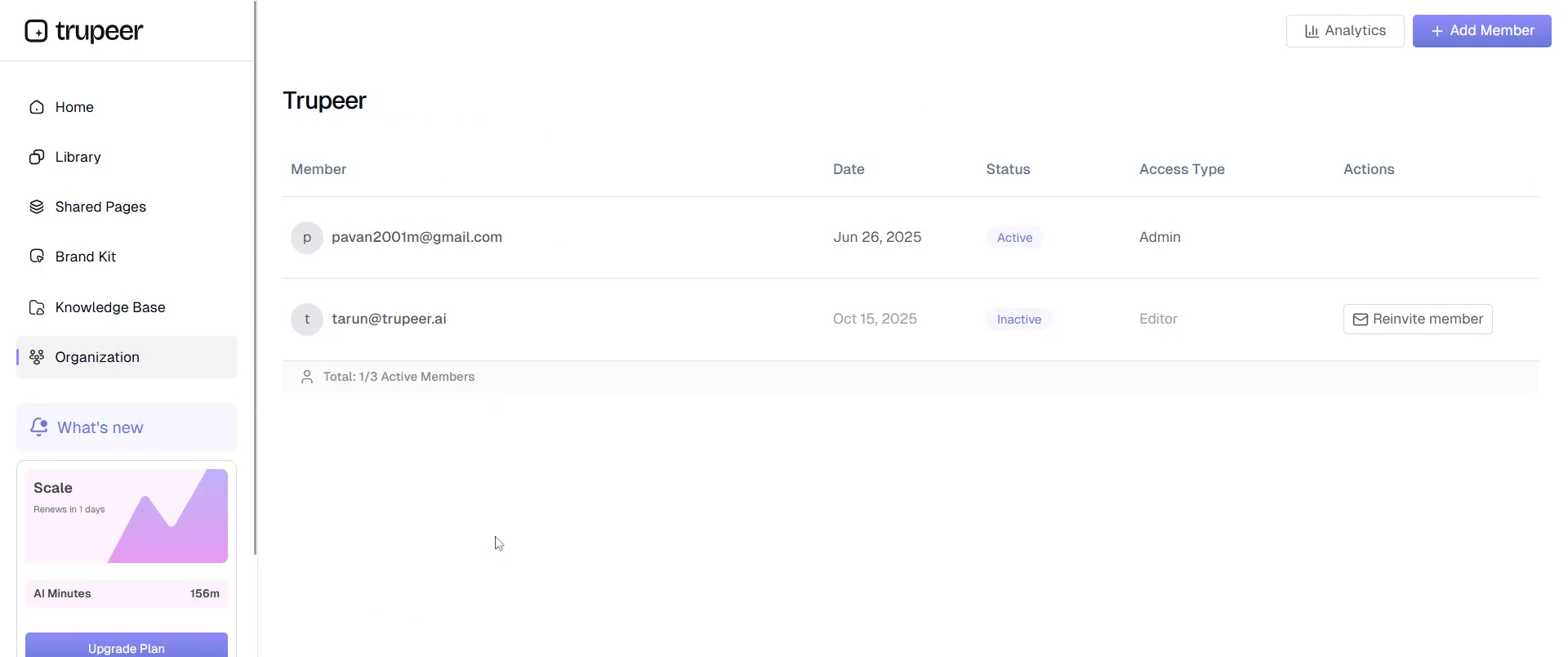Open the Home menu item
The image size is (1568, 657).
[x=127, y=107]
